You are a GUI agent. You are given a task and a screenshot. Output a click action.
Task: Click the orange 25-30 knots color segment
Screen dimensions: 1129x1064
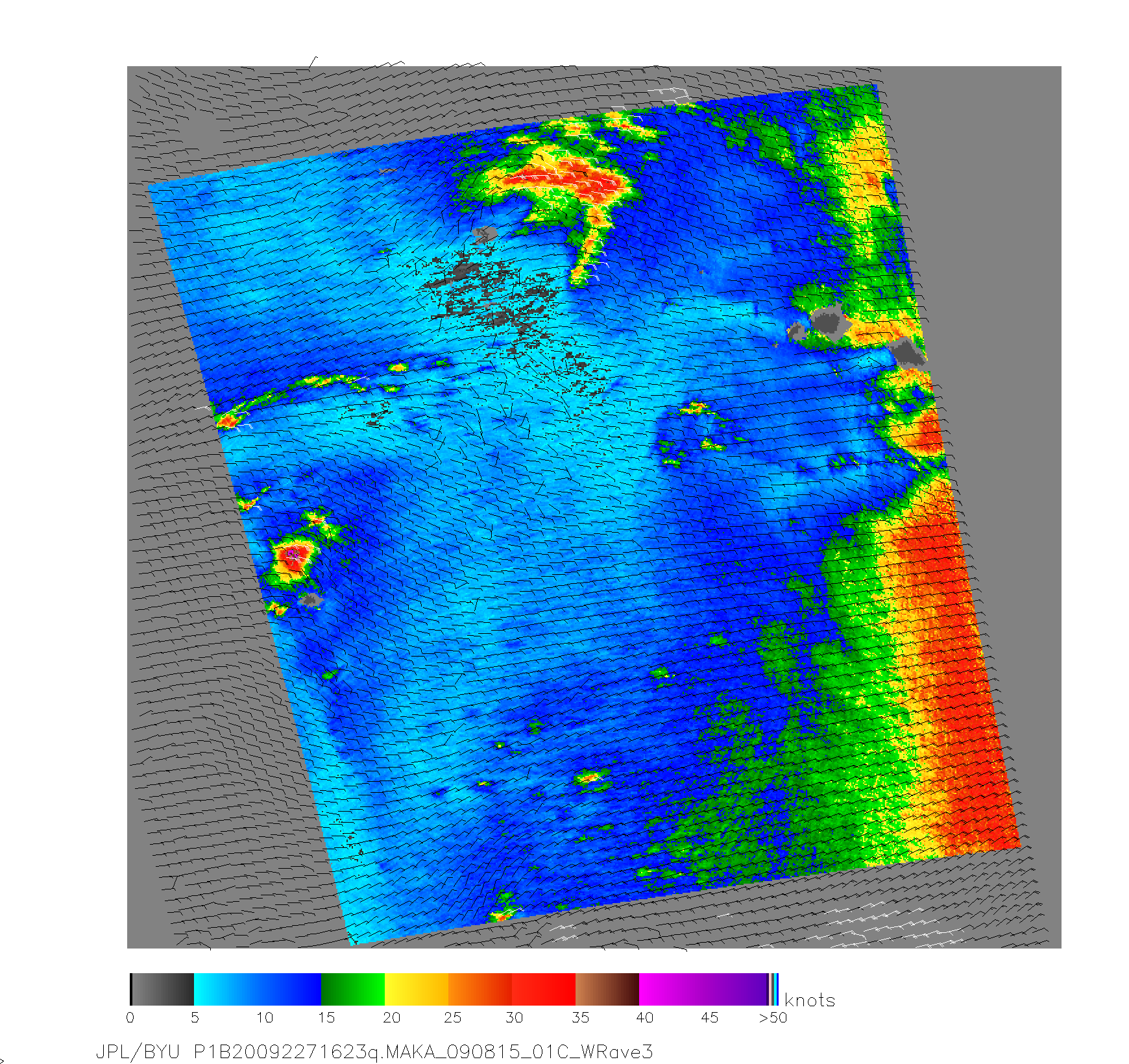click(x=481, y=989)
